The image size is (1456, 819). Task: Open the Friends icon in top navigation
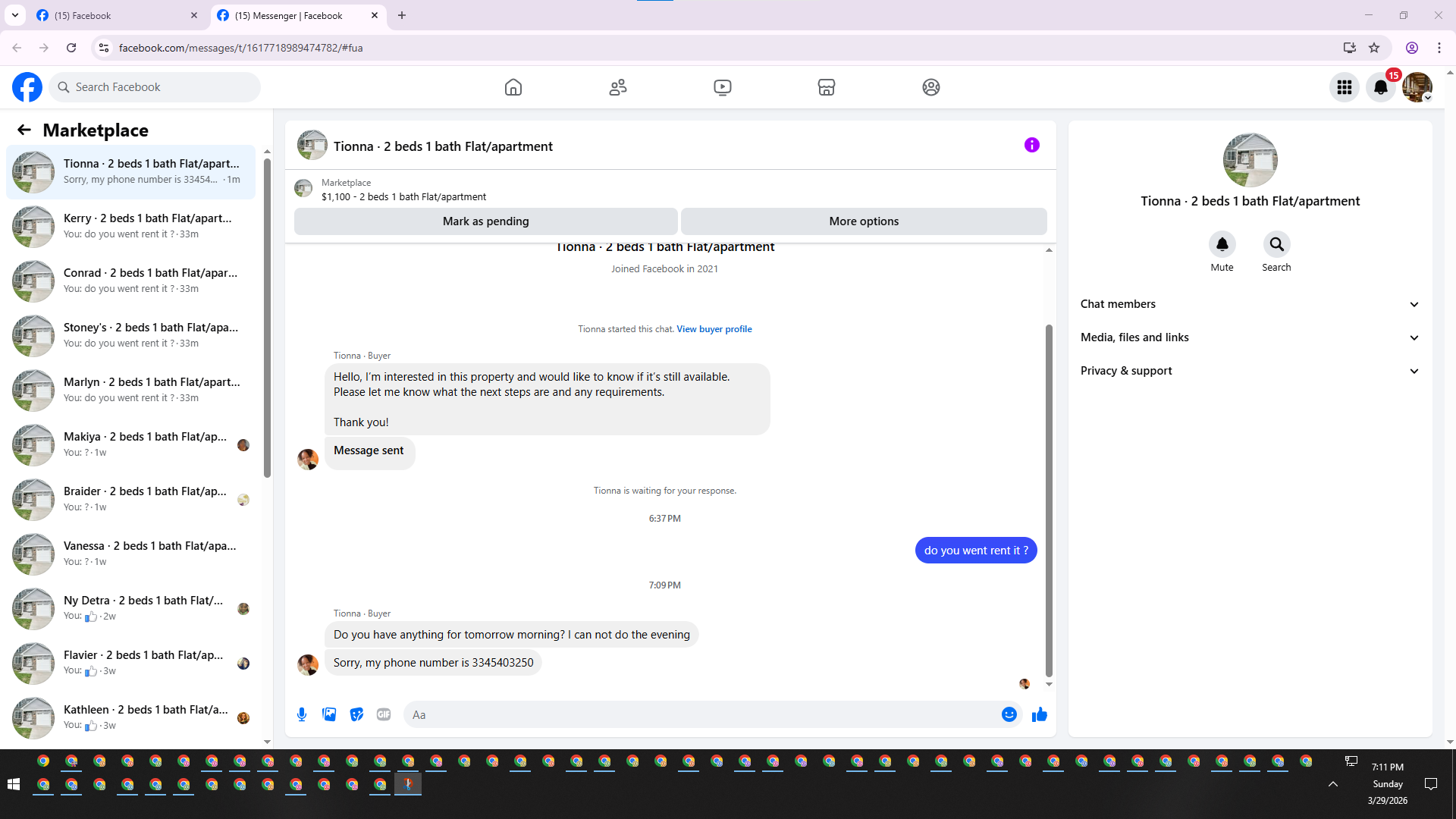tap(618, 87)
